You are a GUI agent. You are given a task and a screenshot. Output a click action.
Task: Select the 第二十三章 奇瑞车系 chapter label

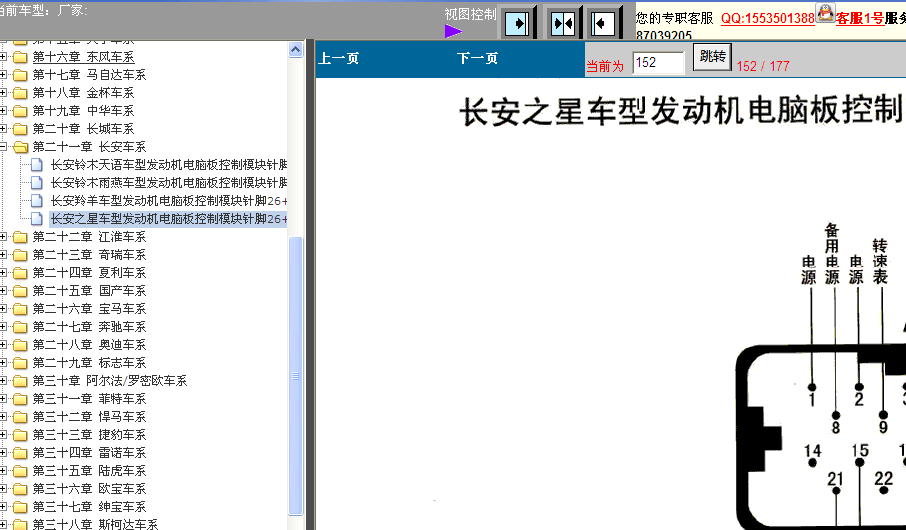click(90, 254)
